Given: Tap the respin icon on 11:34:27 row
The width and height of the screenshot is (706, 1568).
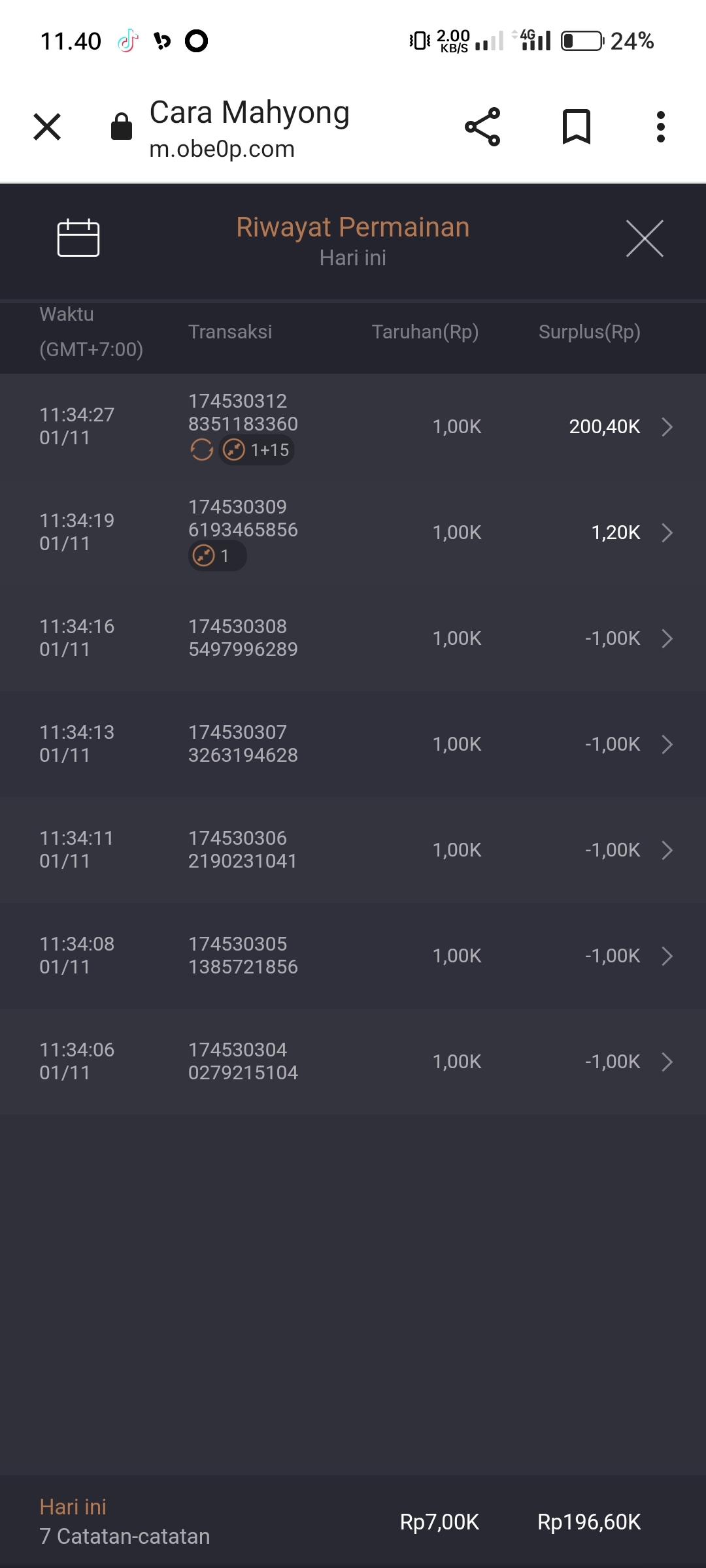Looking at the screenshot, I should pyautogui.click(x=201, y=450).
